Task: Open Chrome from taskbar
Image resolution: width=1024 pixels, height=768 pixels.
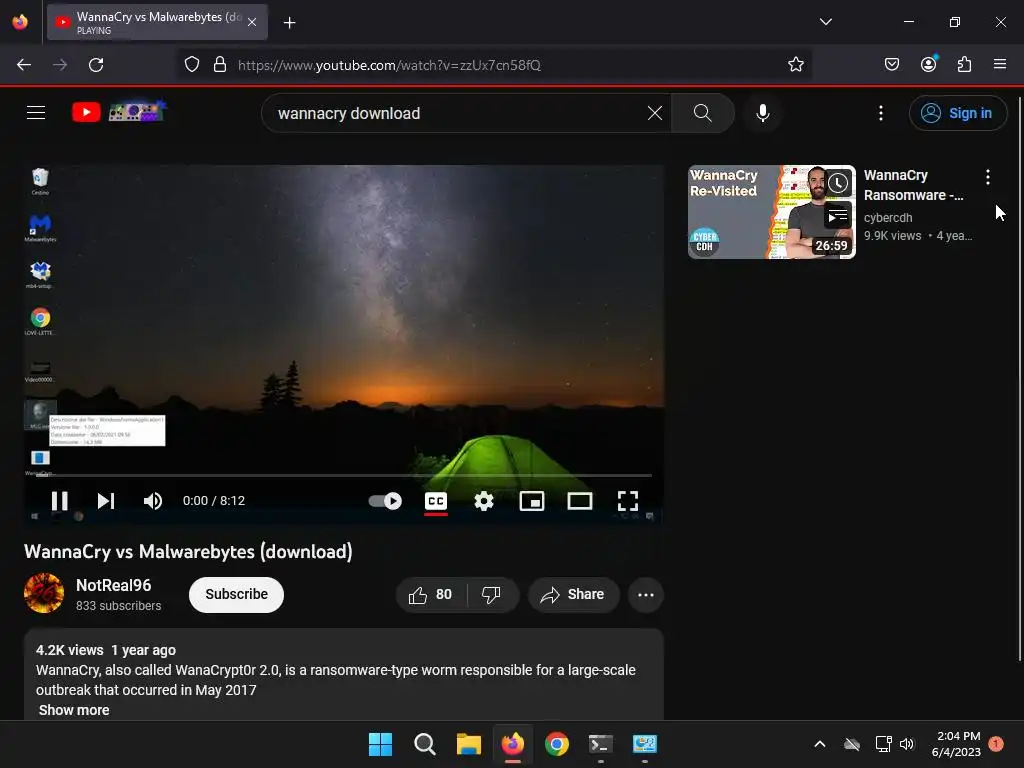Action: click(x=556, y=744)
